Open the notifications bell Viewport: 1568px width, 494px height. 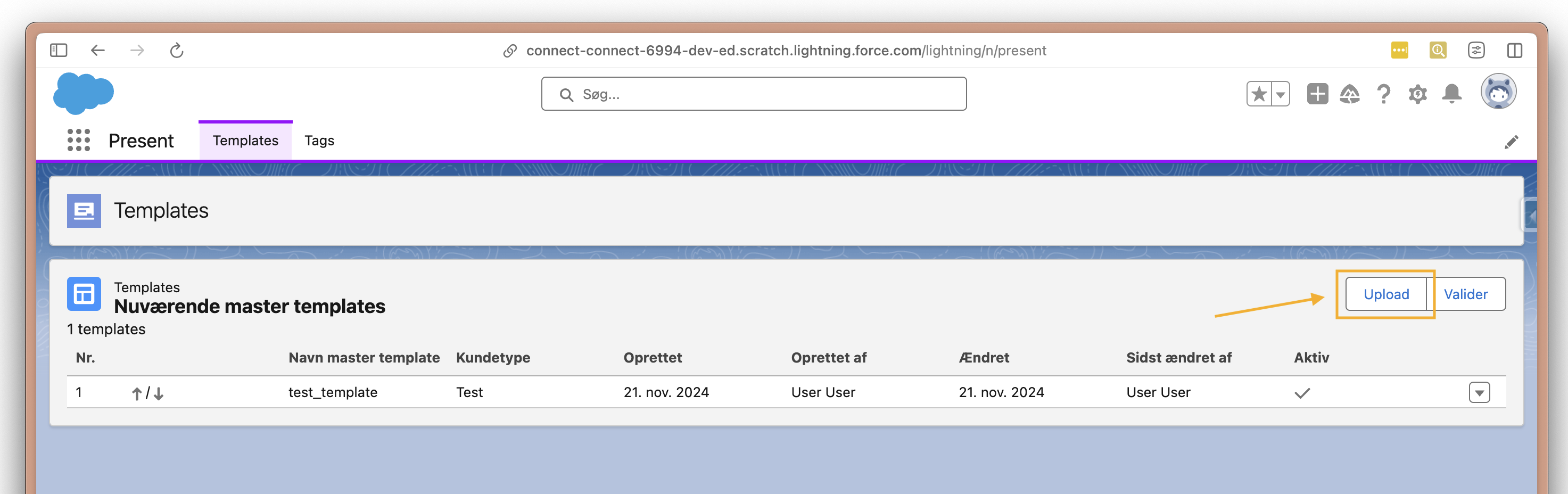pyautogui.click(x=1452, y=94)
